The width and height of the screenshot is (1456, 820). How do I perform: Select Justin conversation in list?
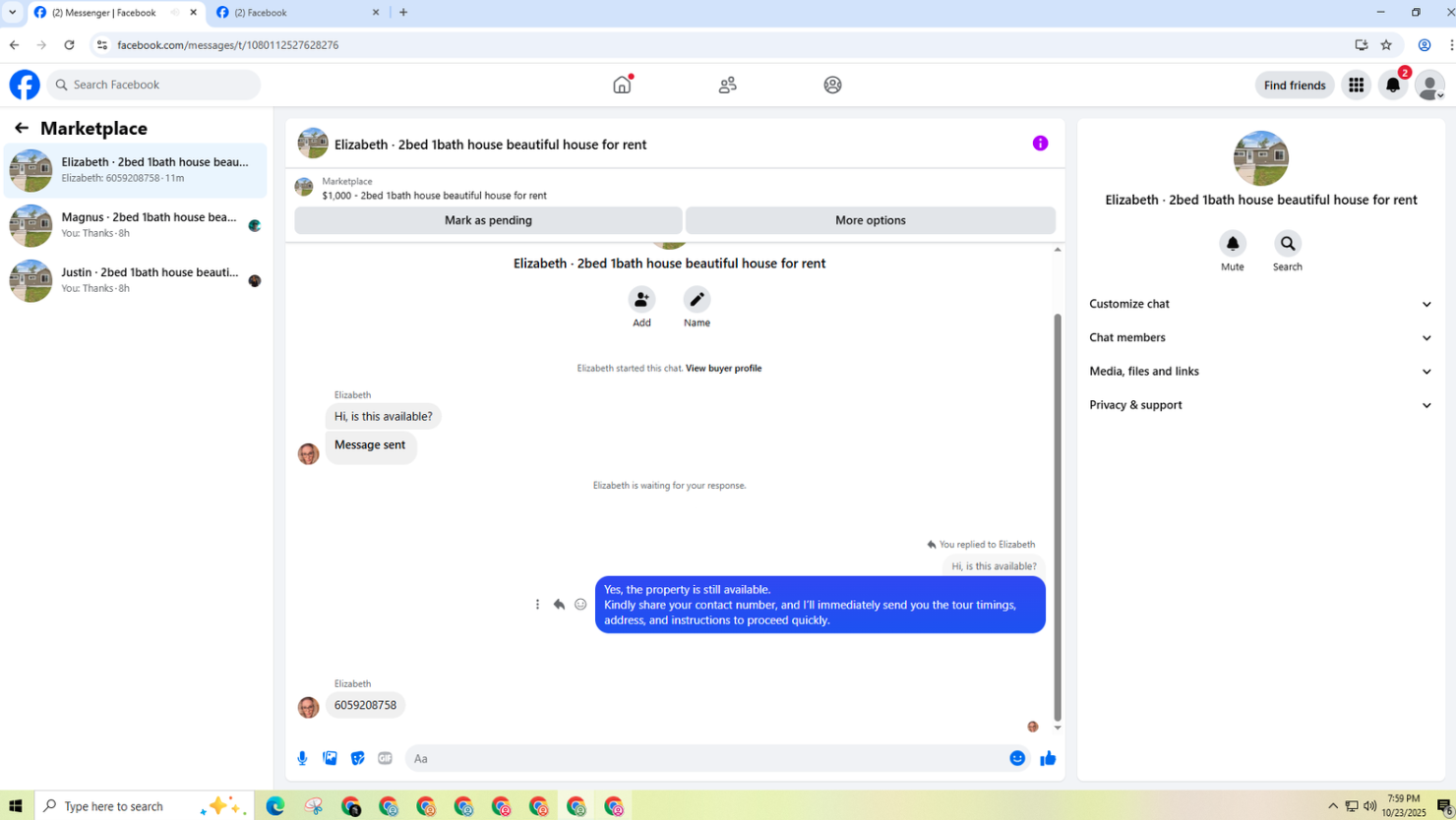tap(136, 280)
